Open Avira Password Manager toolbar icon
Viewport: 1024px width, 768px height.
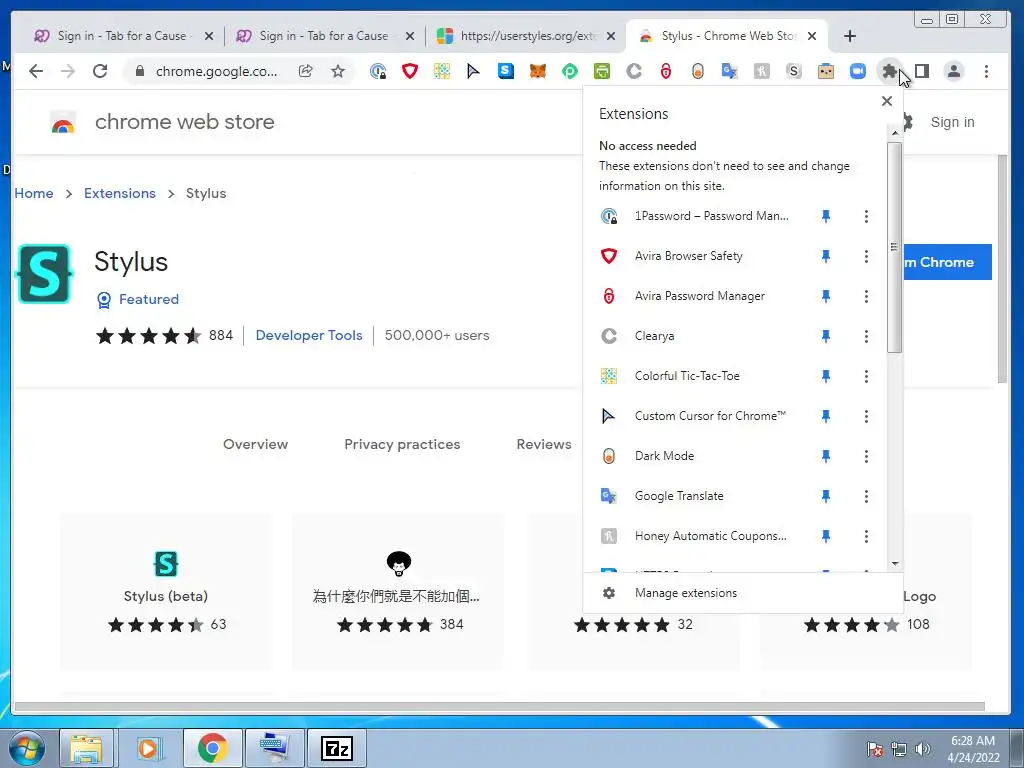pos(665,71)
